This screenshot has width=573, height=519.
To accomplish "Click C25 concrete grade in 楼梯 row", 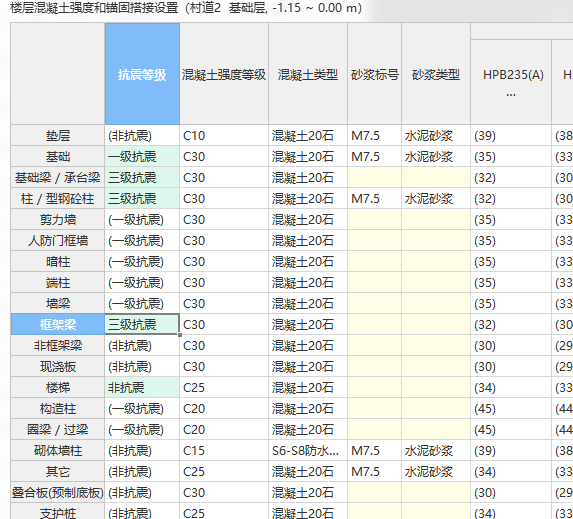I will (x=224, y=387).
